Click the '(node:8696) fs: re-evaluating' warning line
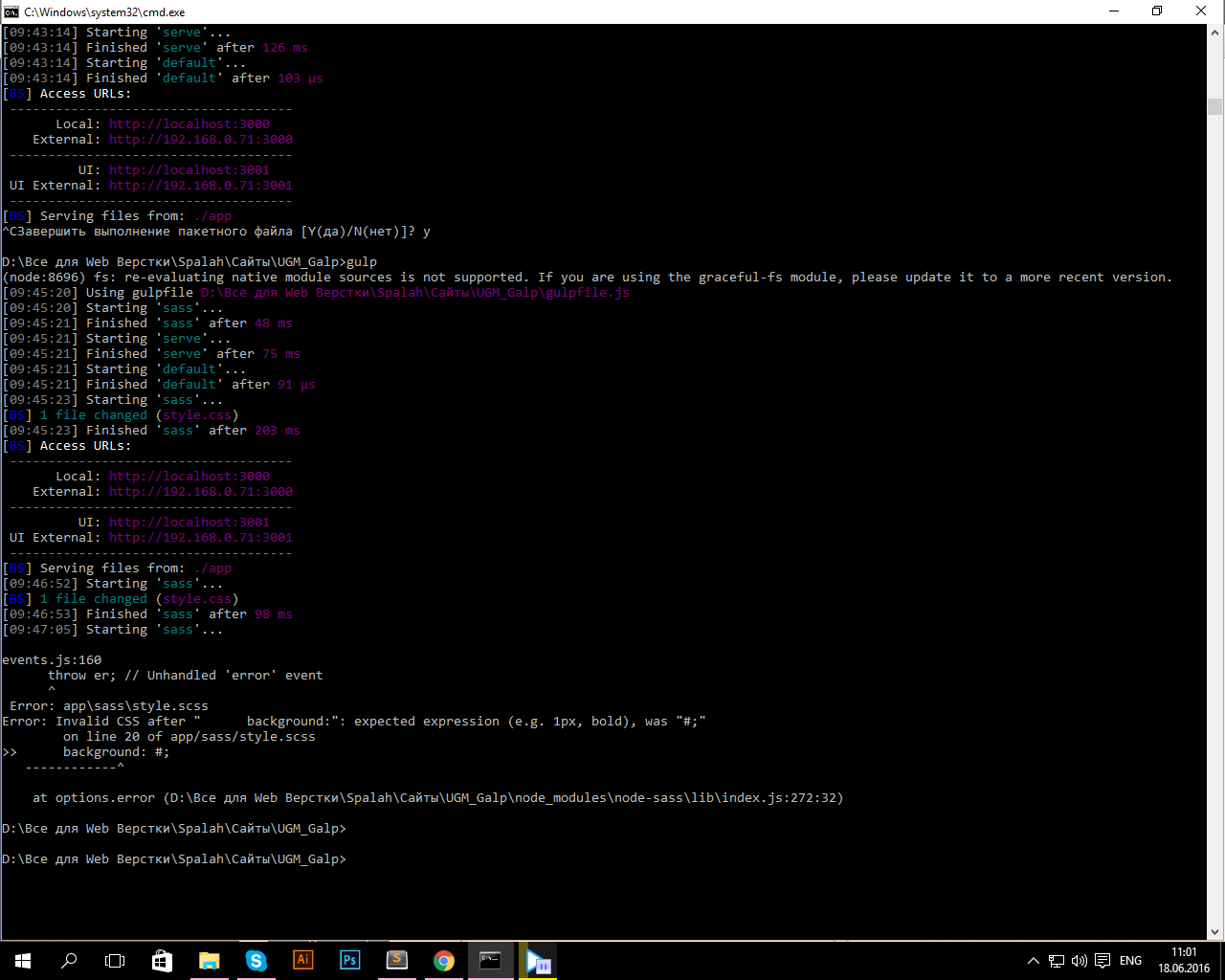Screen dimensions: 1225x980 coord(588,278)
